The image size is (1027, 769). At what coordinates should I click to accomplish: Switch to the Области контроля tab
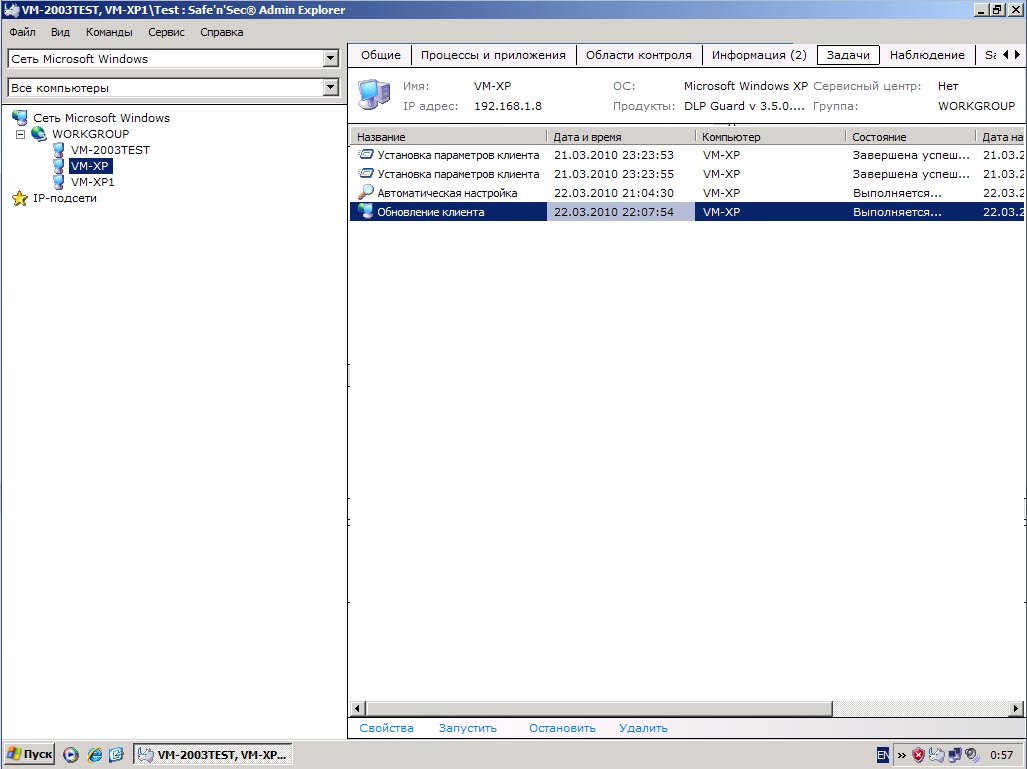coord(639,55)
